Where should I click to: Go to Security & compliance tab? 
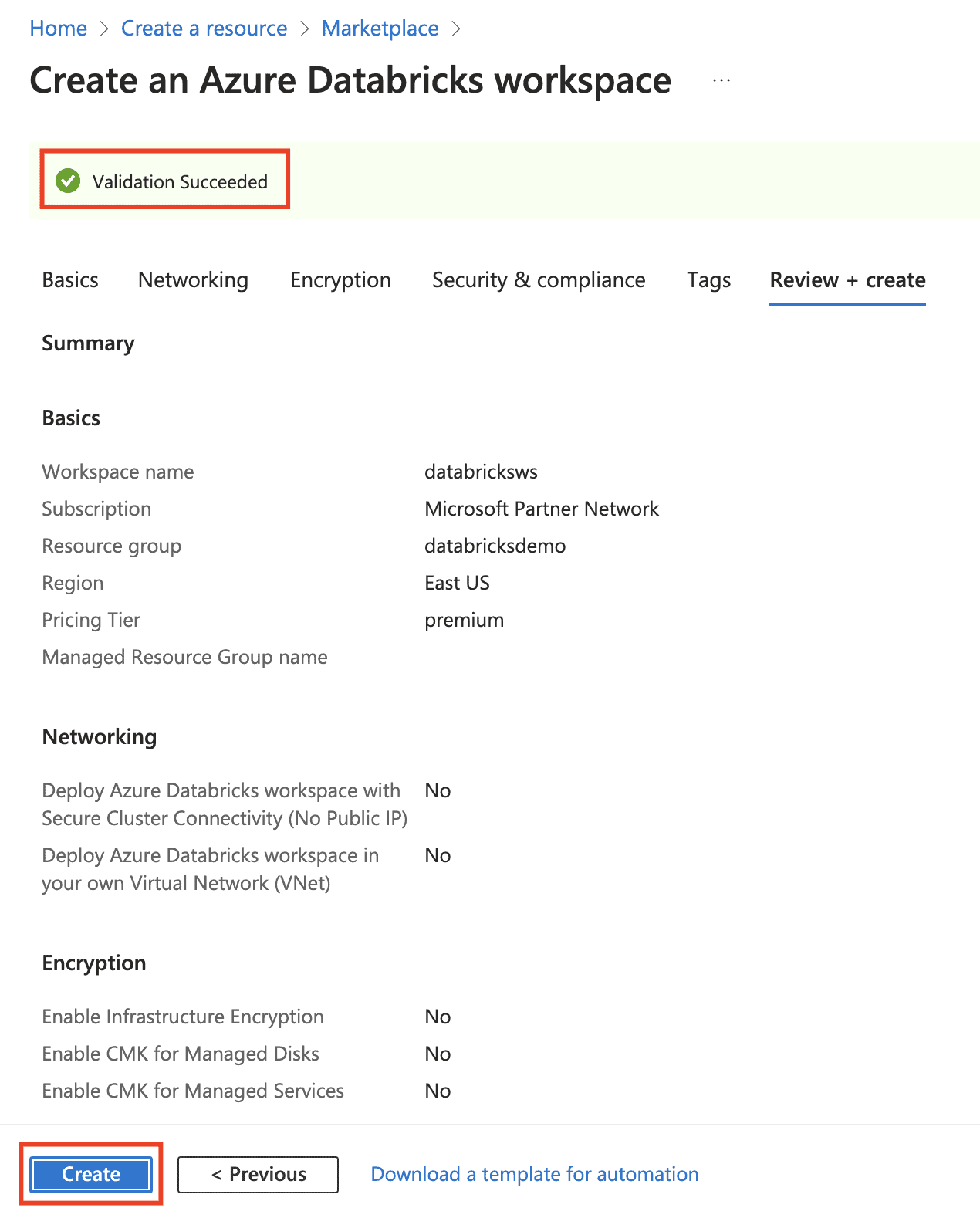point(539,280)
